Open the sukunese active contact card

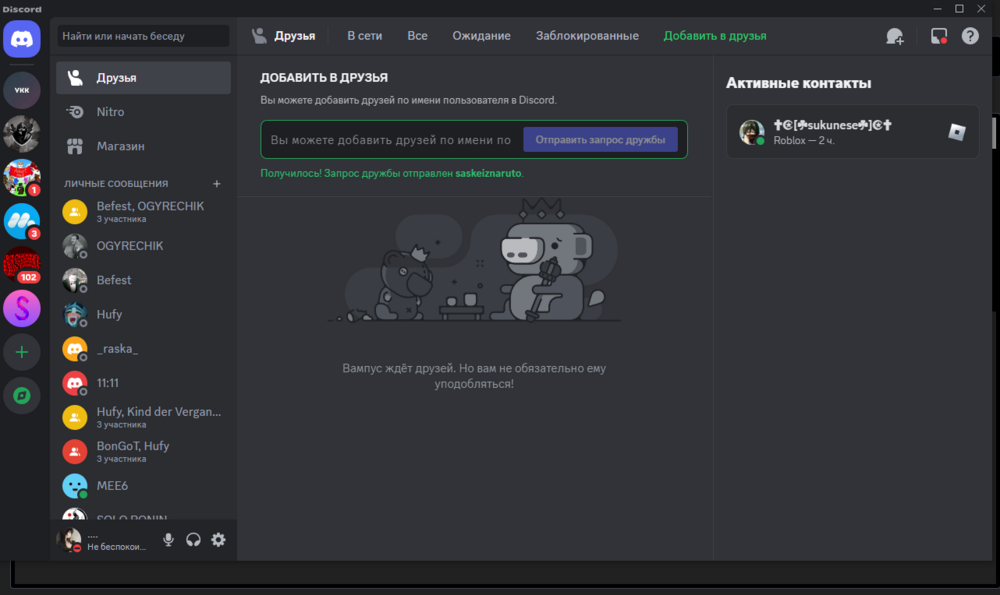[852, 132]
